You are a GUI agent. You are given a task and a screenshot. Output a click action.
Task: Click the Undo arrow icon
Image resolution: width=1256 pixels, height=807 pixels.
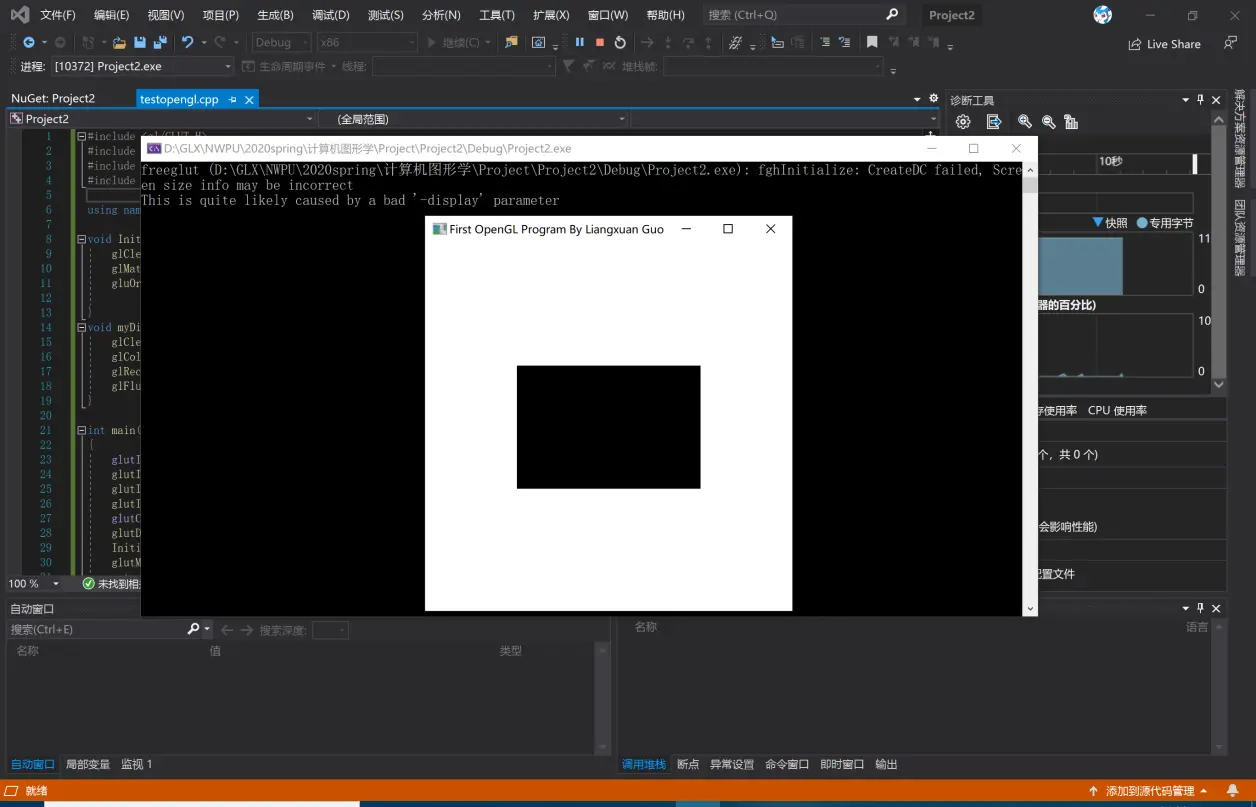(x=187, y=42)
